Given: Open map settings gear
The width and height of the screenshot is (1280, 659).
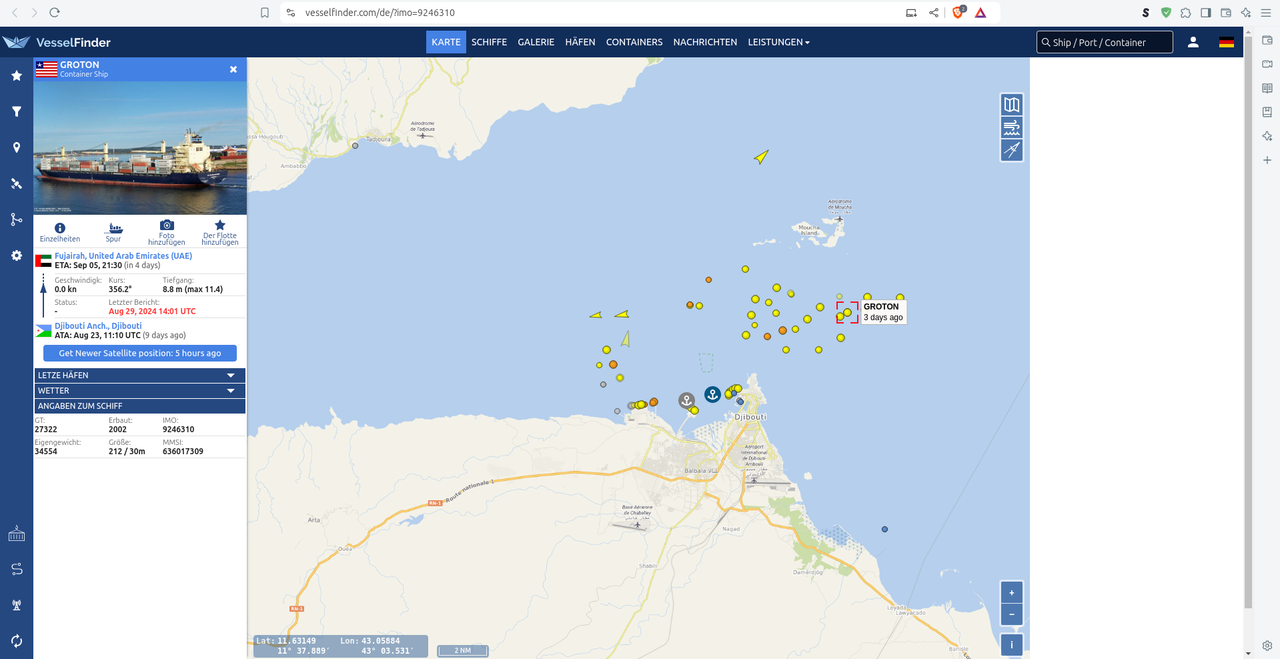Looking at the screenshot, I should 16,256.
